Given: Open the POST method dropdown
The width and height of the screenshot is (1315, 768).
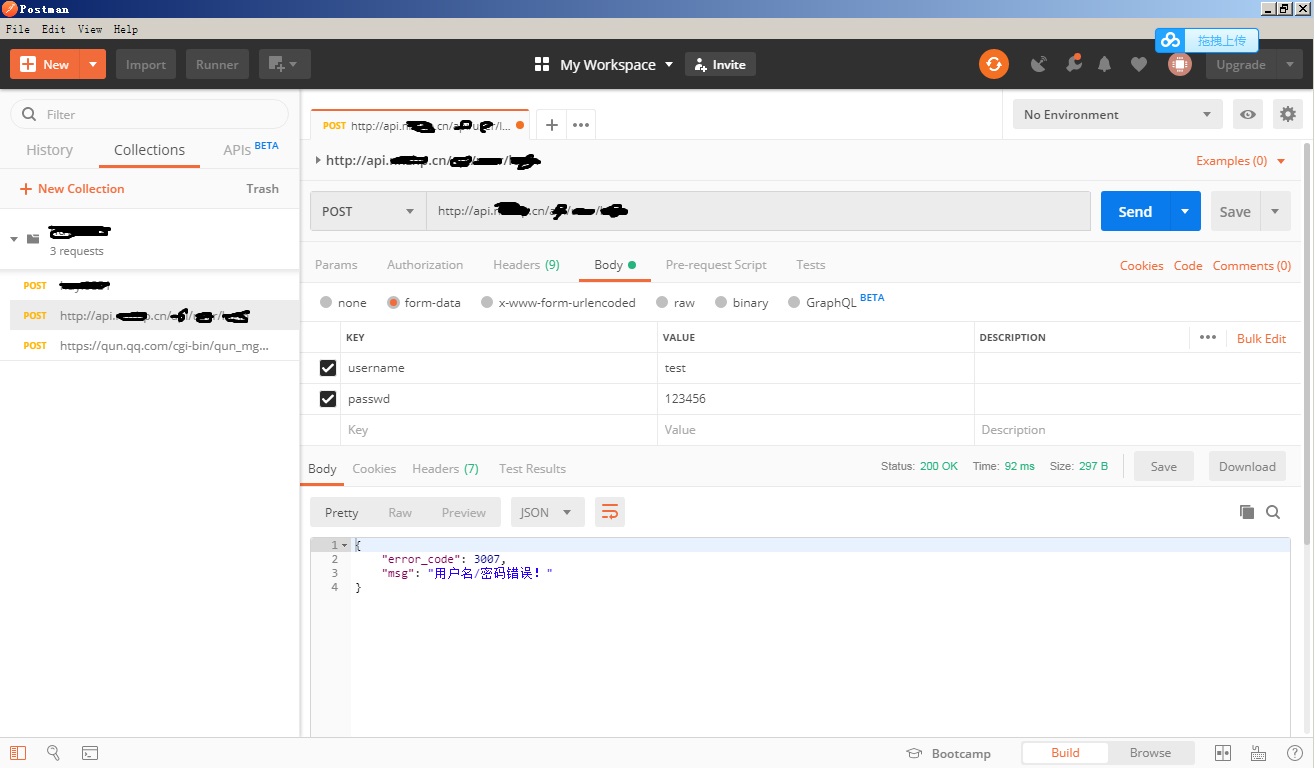Looking at the screenshot, I should (x=368, y=211).
